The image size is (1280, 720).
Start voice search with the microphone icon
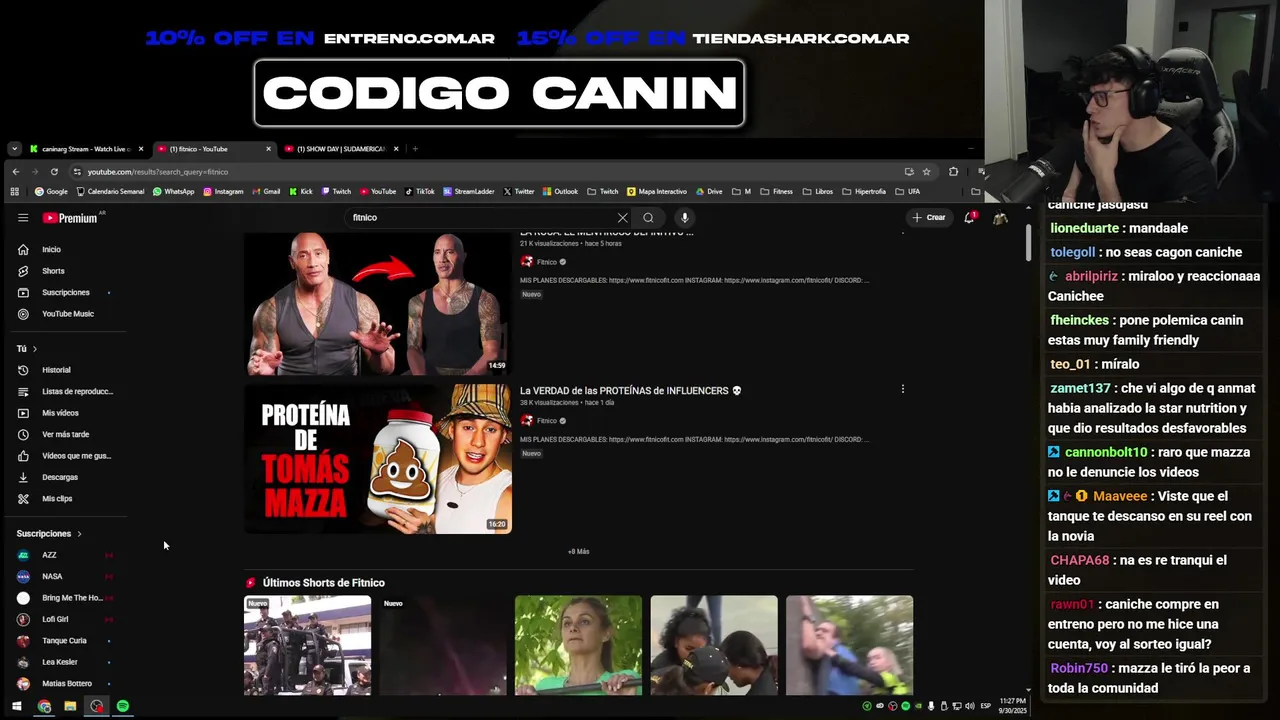685,217
